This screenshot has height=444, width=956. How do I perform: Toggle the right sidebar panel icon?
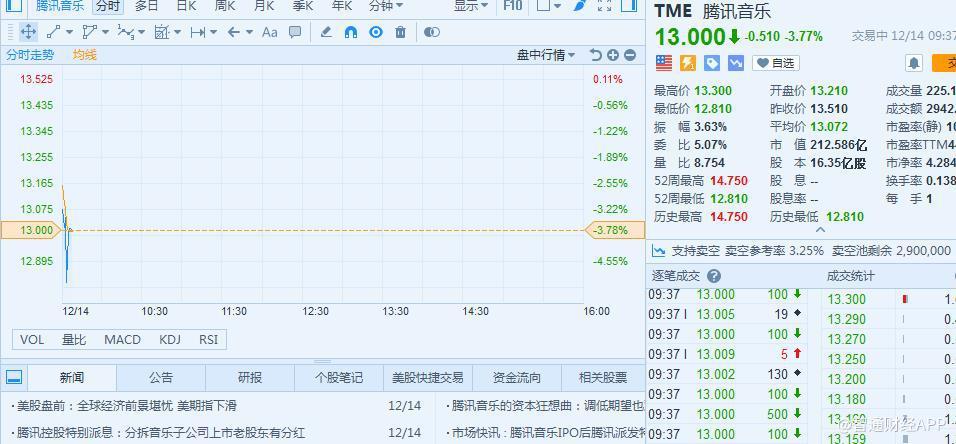pyautogui.click(x=629, y=6)
